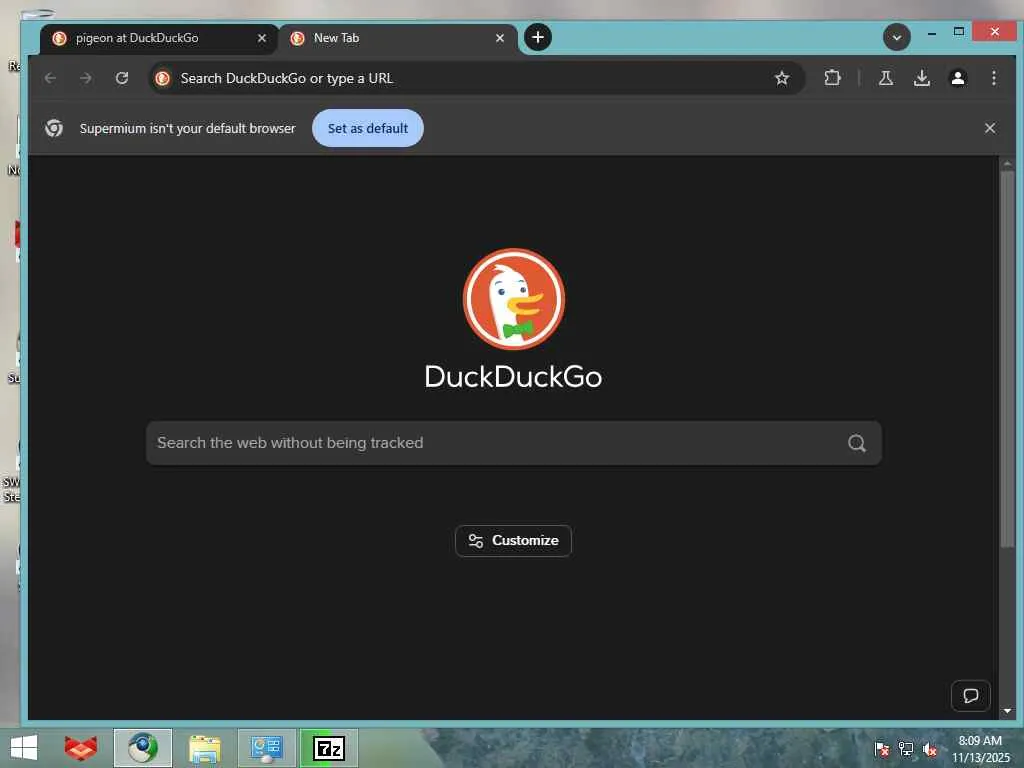This screenshot has height=768, width=1024.
Task: Open 7-Zip from the taskbar
Action: 328,748
